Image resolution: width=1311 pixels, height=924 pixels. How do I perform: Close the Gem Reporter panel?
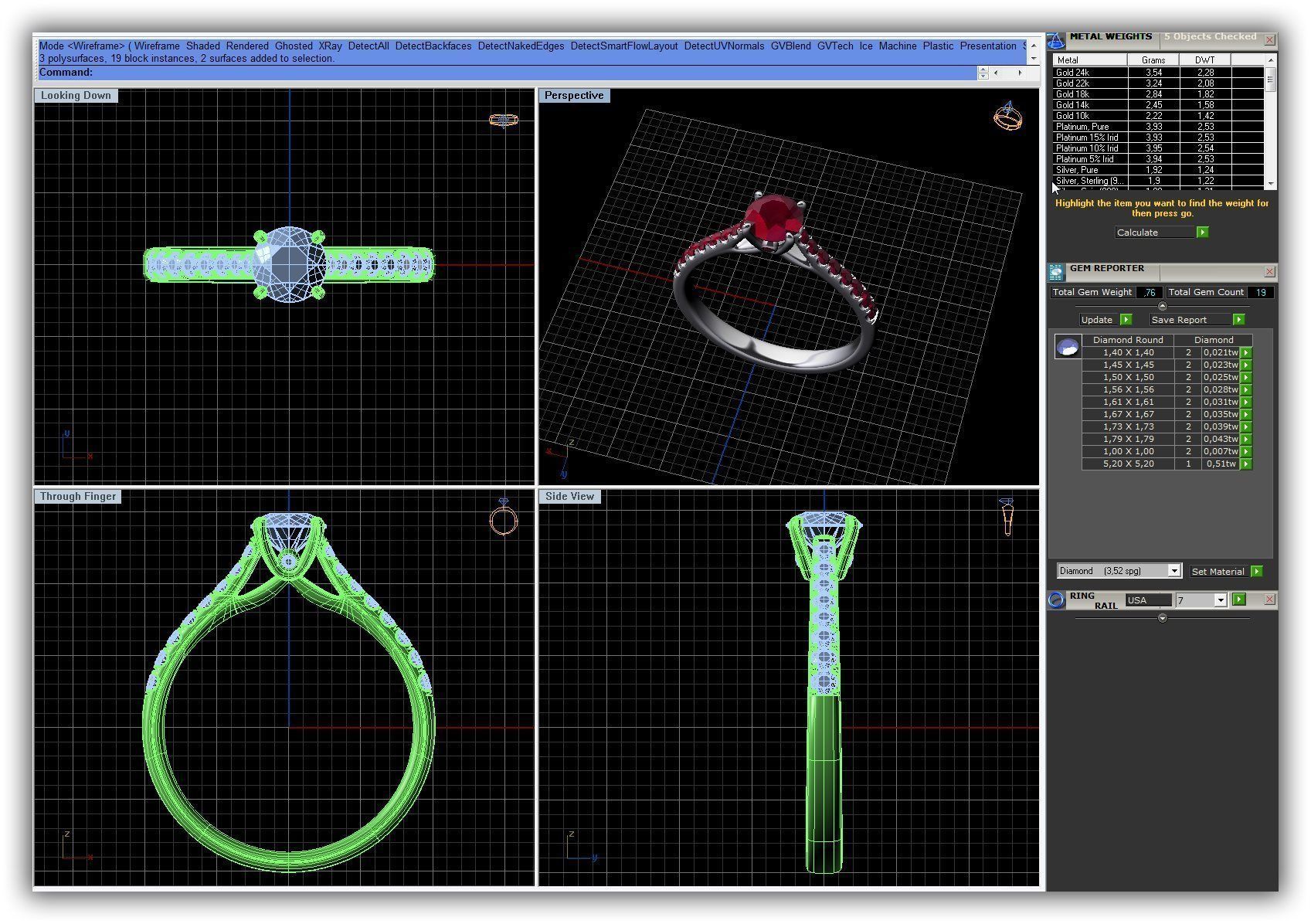1269,271
